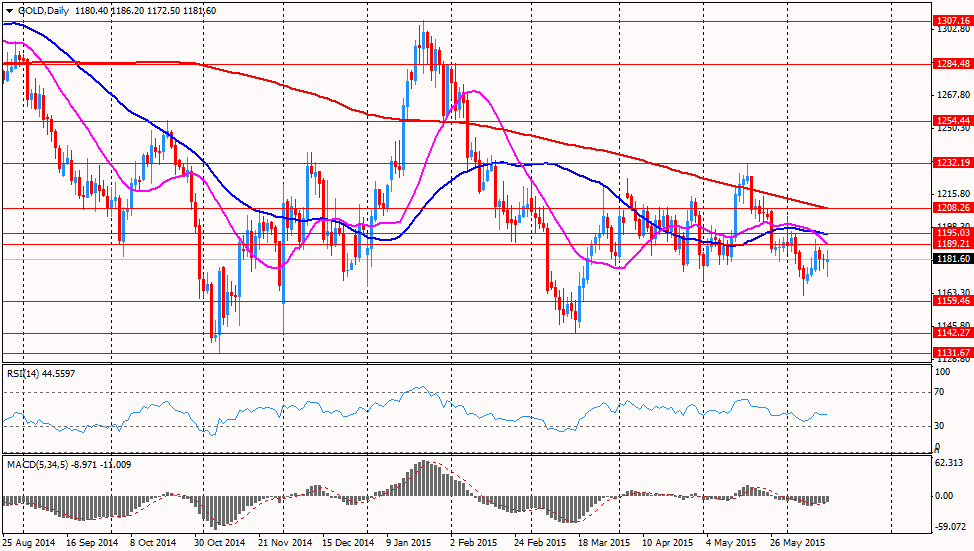Image resolution: width=974 pixels, height=551 pixels.
Task: Click the 15 Dec 2014 date label
Action: coord(348,542)
